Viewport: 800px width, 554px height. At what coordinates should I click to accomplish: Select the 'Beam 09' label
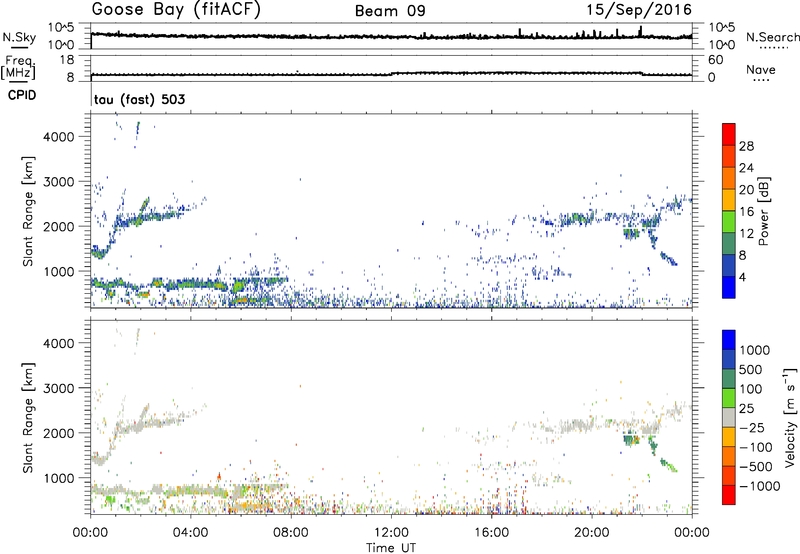(x=390, y=11)
